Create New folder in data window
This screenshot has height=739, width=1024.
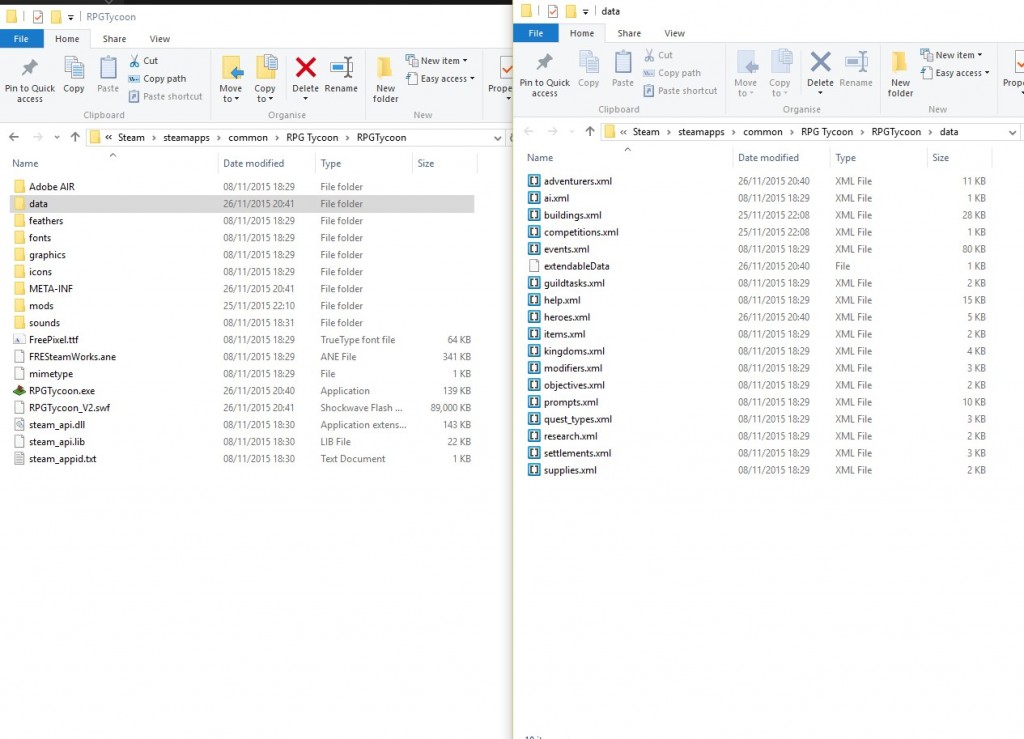pos(900,74)
